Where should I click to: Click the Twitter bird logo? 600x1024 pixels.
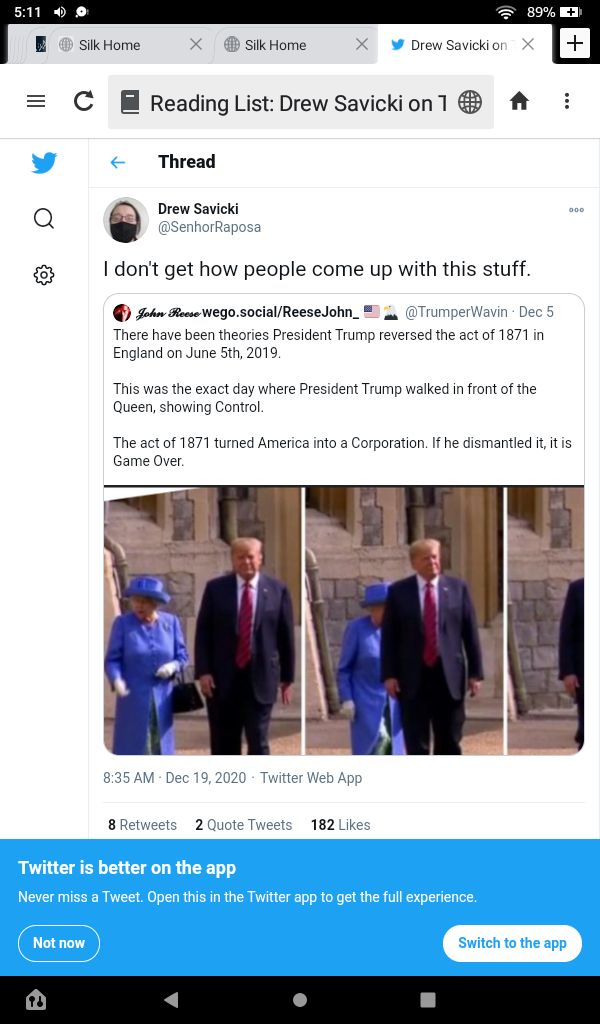(44, 163)
